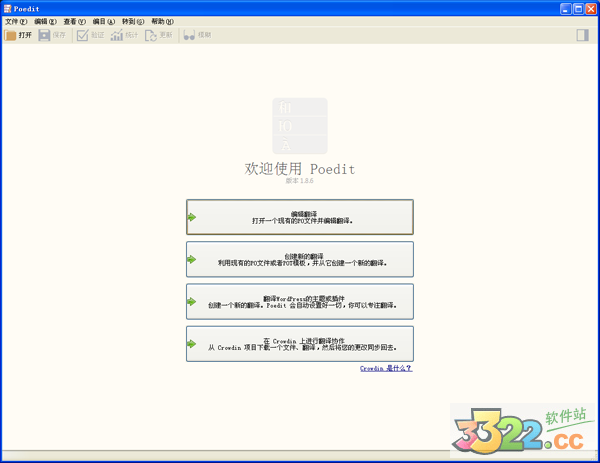Viewport: 600px width, 463px height.
Task: Click the Fuzzy (模糊) glasses icon
Action: [x=189, y=35]
